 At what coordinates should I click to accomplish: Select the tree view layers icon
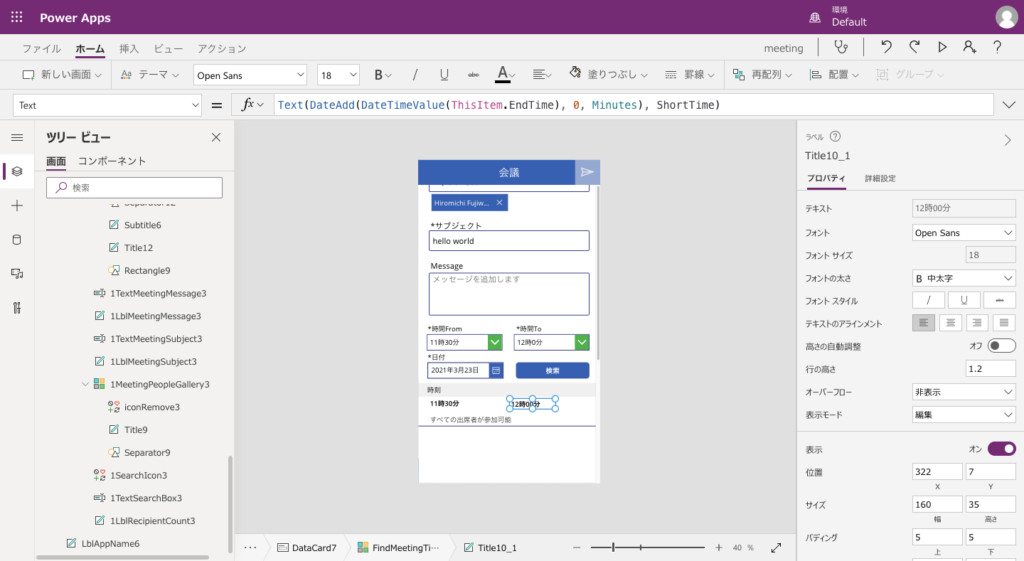(17, 171)
